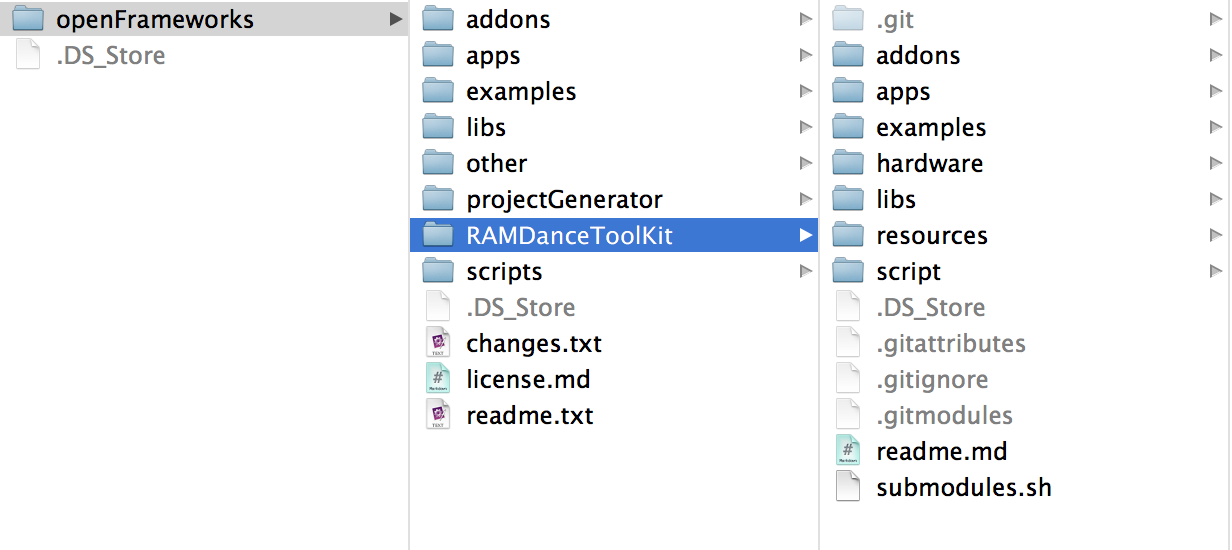Click the submodules.sh file icon
This screenshot has width=1232, height=550.
[848, 487]
